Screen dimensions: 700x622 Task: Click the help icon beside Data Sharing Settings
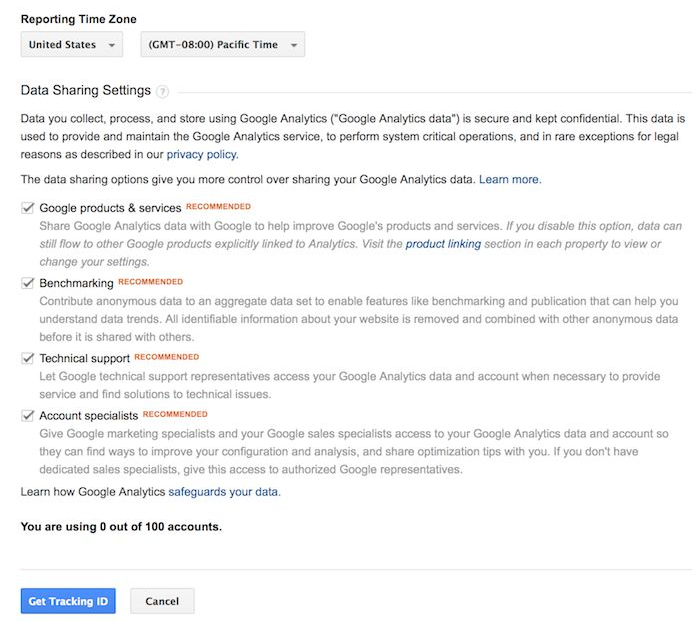[163, 91]
